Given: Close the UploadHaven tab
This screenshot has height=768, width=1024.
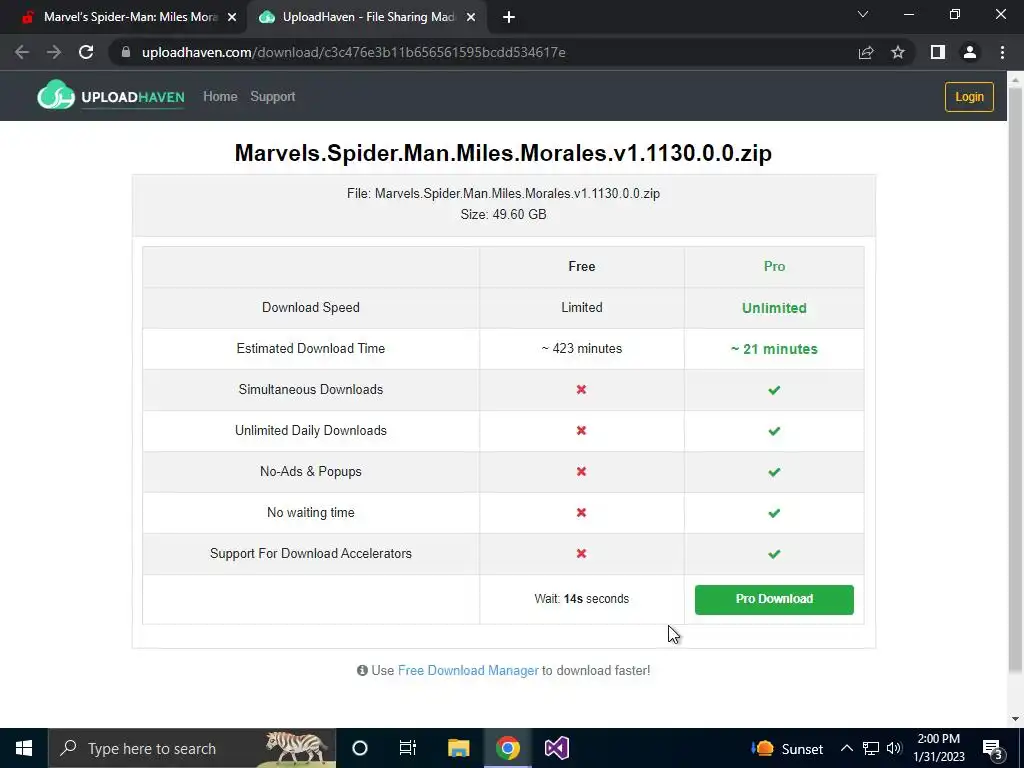Looking at the screenshot, I should pyautogui.click(x=471, y=18).
